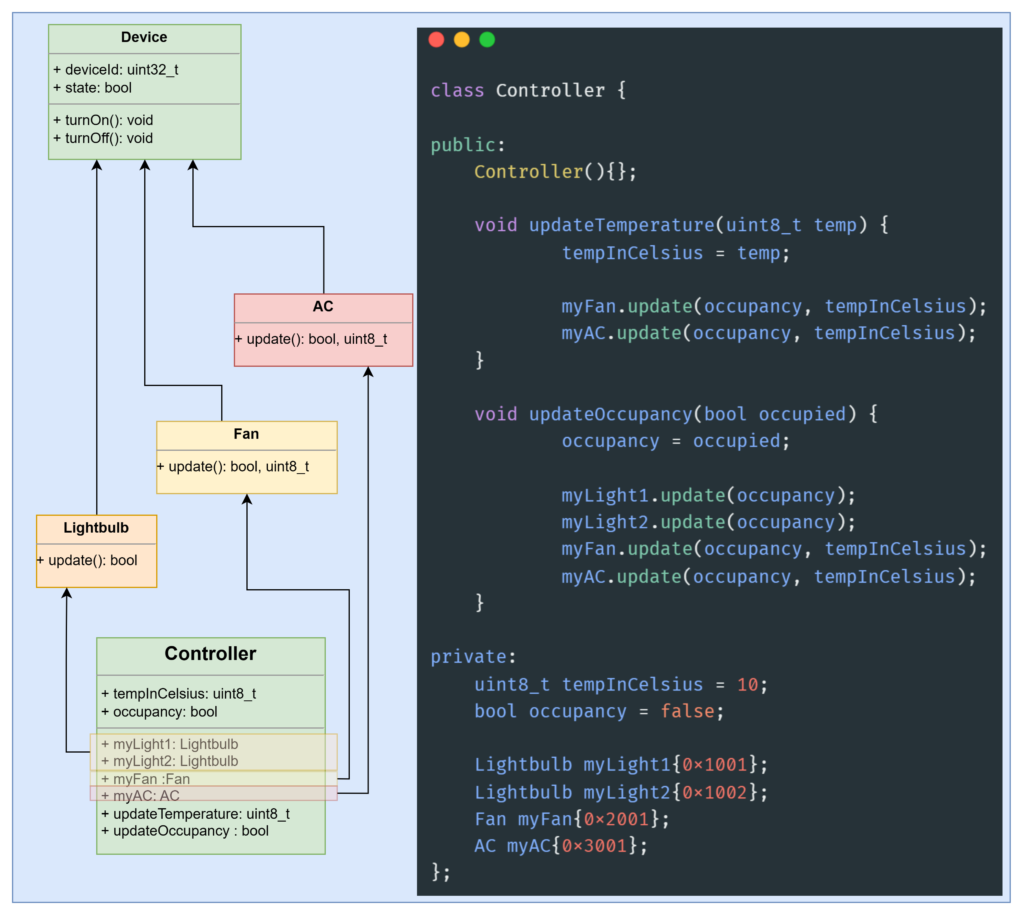
Task: Click Lightbulb's '+ update(): bool' method
Action: click(87, 560)
